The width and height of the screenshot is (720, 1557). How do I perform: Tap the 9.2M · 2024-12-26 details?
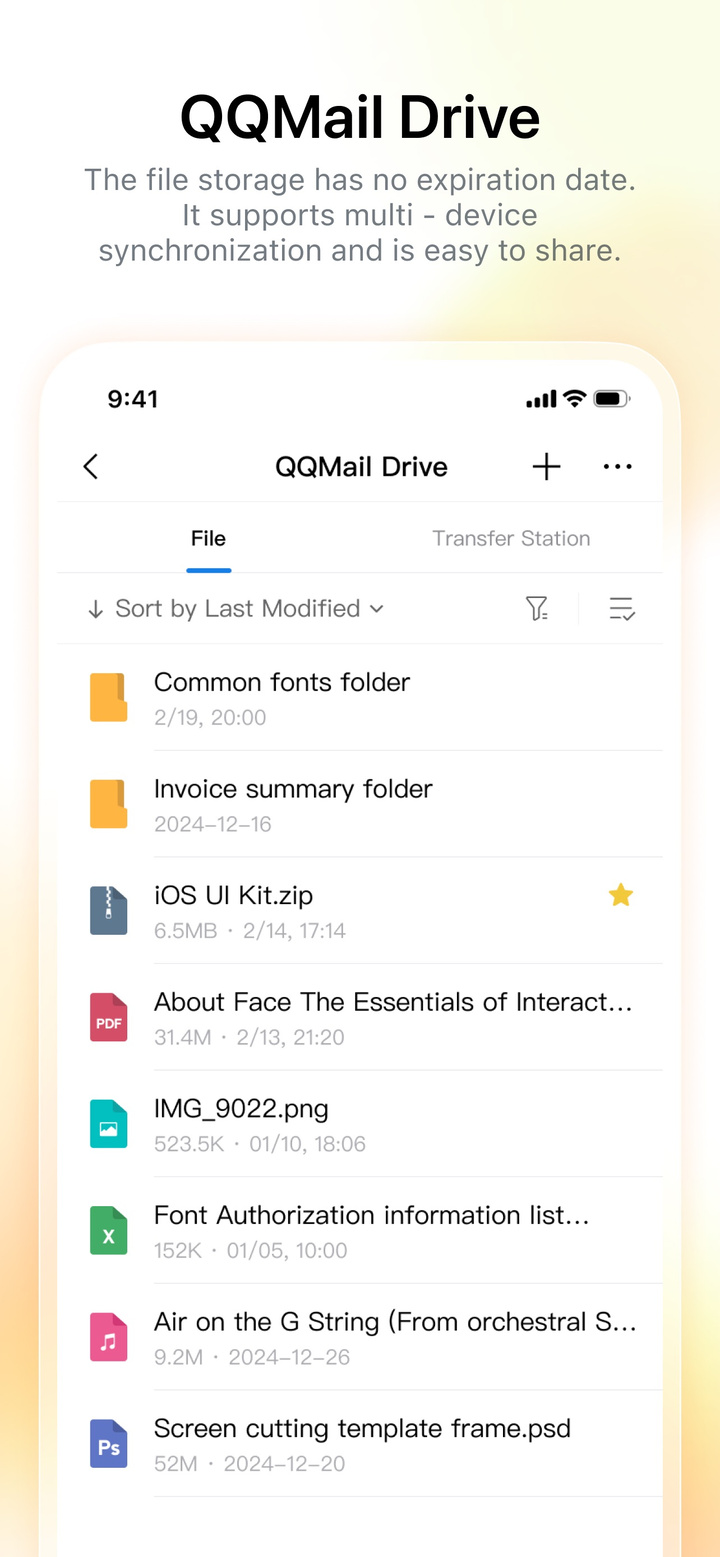[252, 1357]
